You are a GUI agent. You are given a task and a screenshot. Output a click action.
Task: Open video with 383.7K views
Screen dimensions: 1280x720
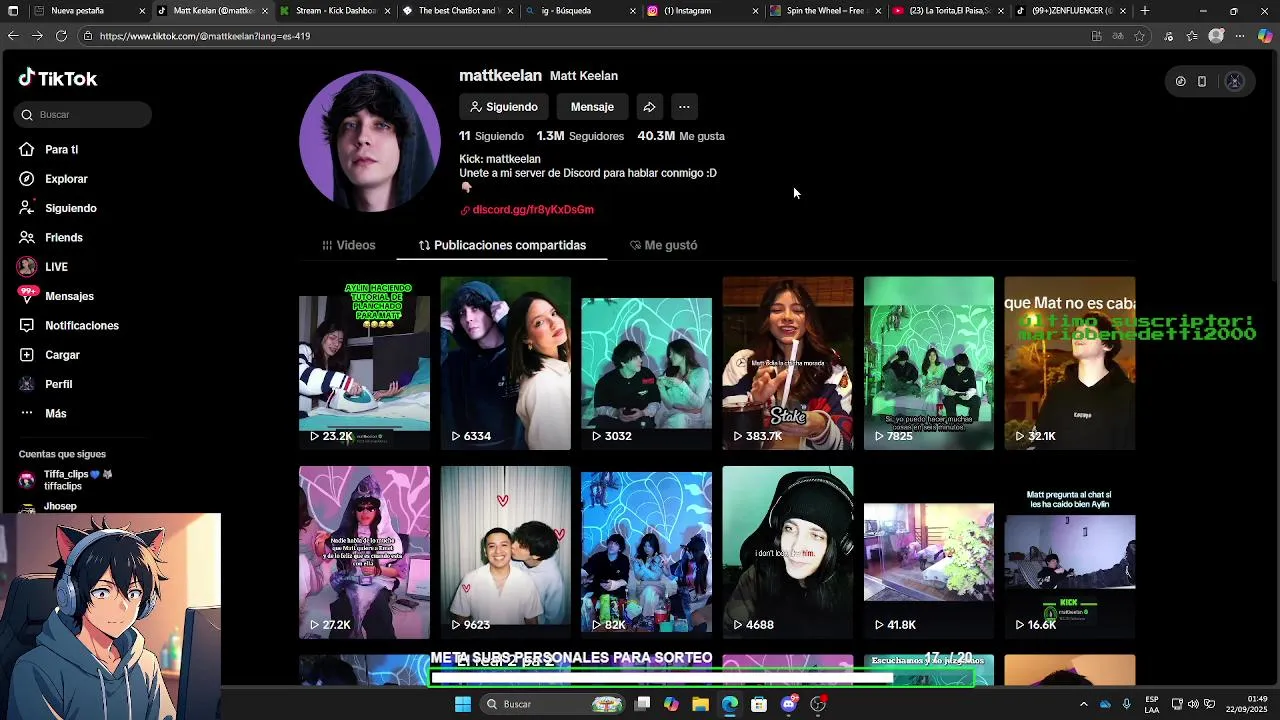coord(788,363)
